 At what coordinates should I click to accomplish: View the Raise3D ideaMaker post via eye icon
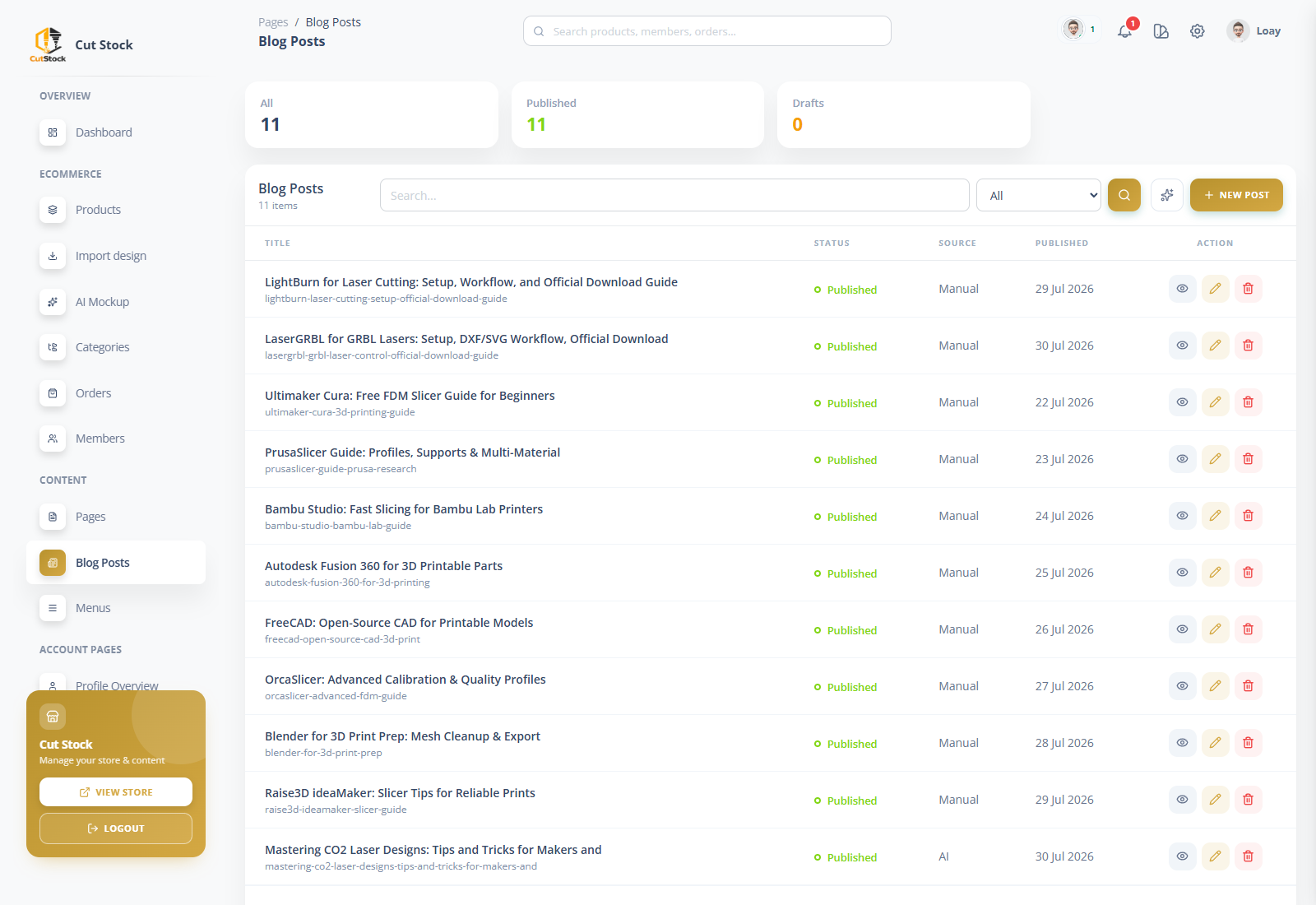(1183, 800)
